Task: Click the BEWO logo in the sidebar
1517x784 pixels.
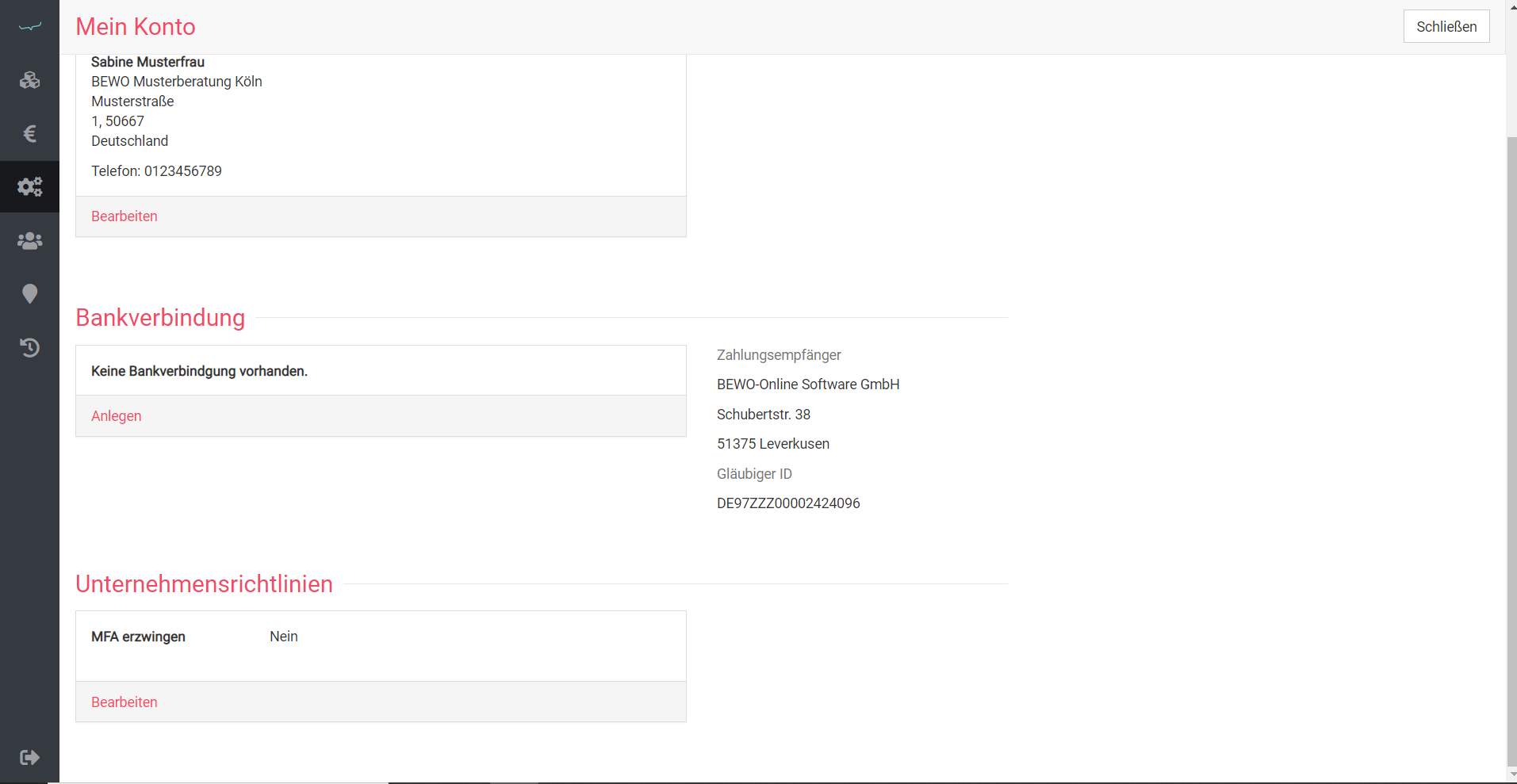Action: click(x=29, y=27)
